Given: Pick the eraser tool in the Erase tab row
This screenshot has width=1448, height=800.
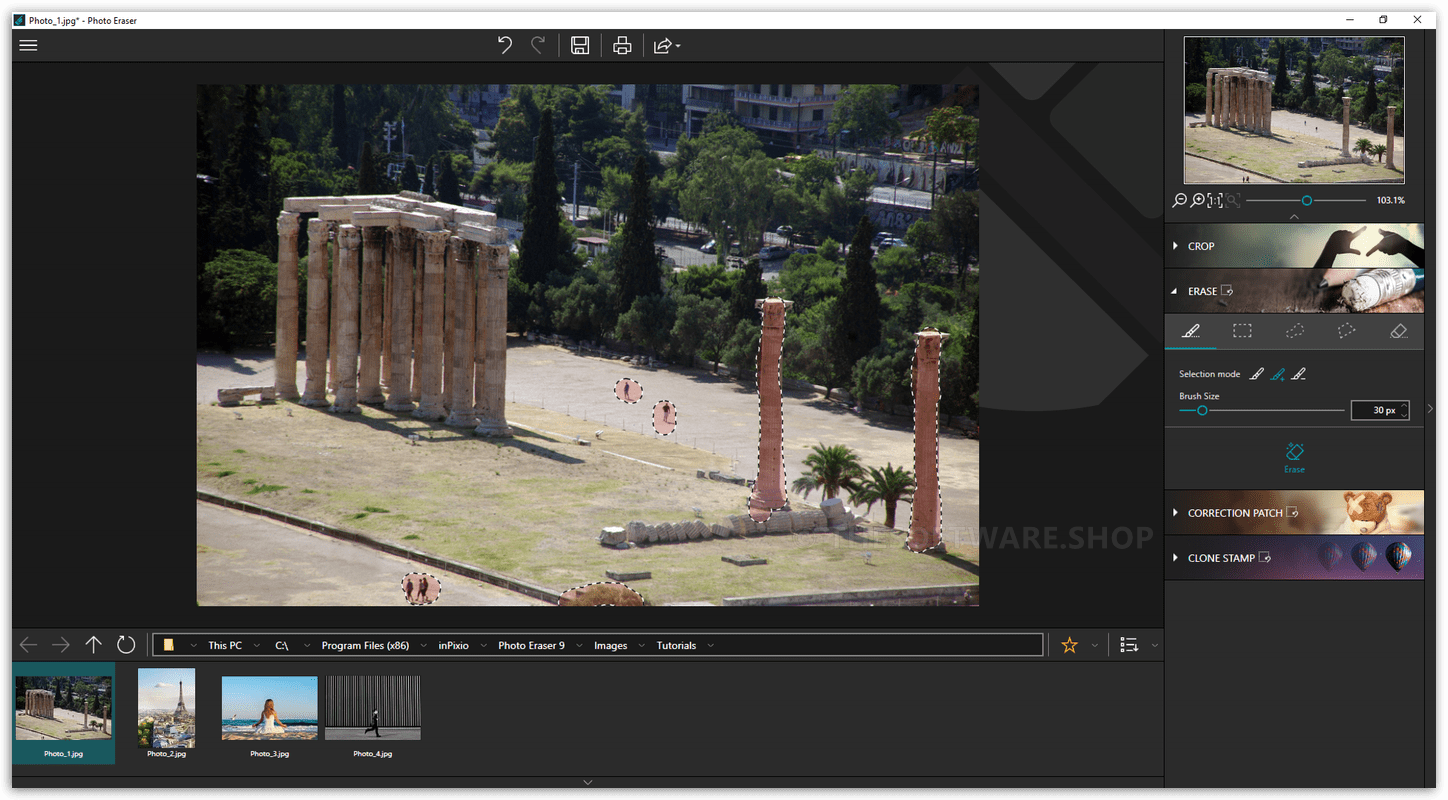Looking at the screenshot, I should [1399, 331].
